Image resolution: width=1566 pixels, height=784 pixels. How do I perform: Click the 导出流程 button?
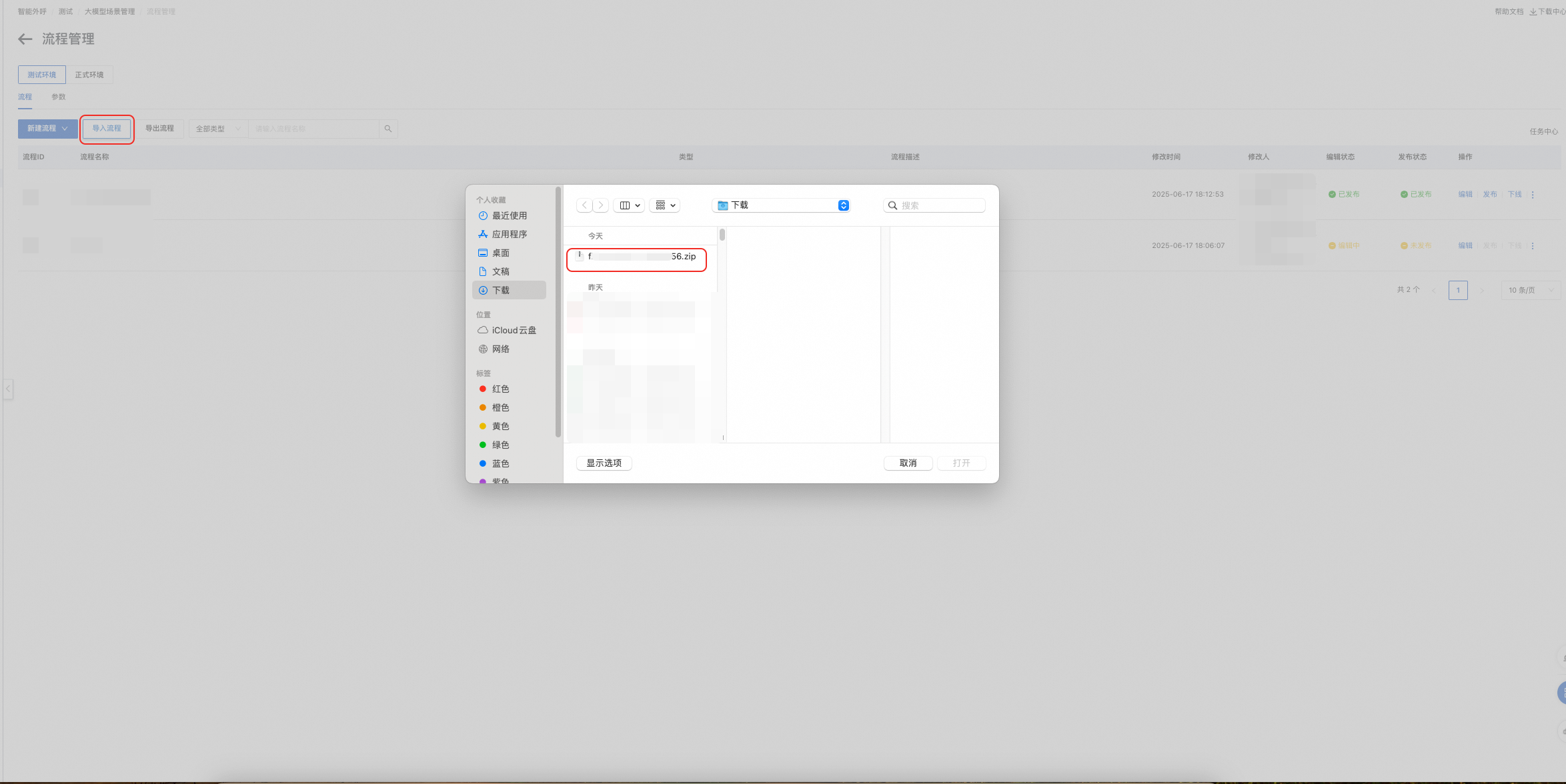160,129
